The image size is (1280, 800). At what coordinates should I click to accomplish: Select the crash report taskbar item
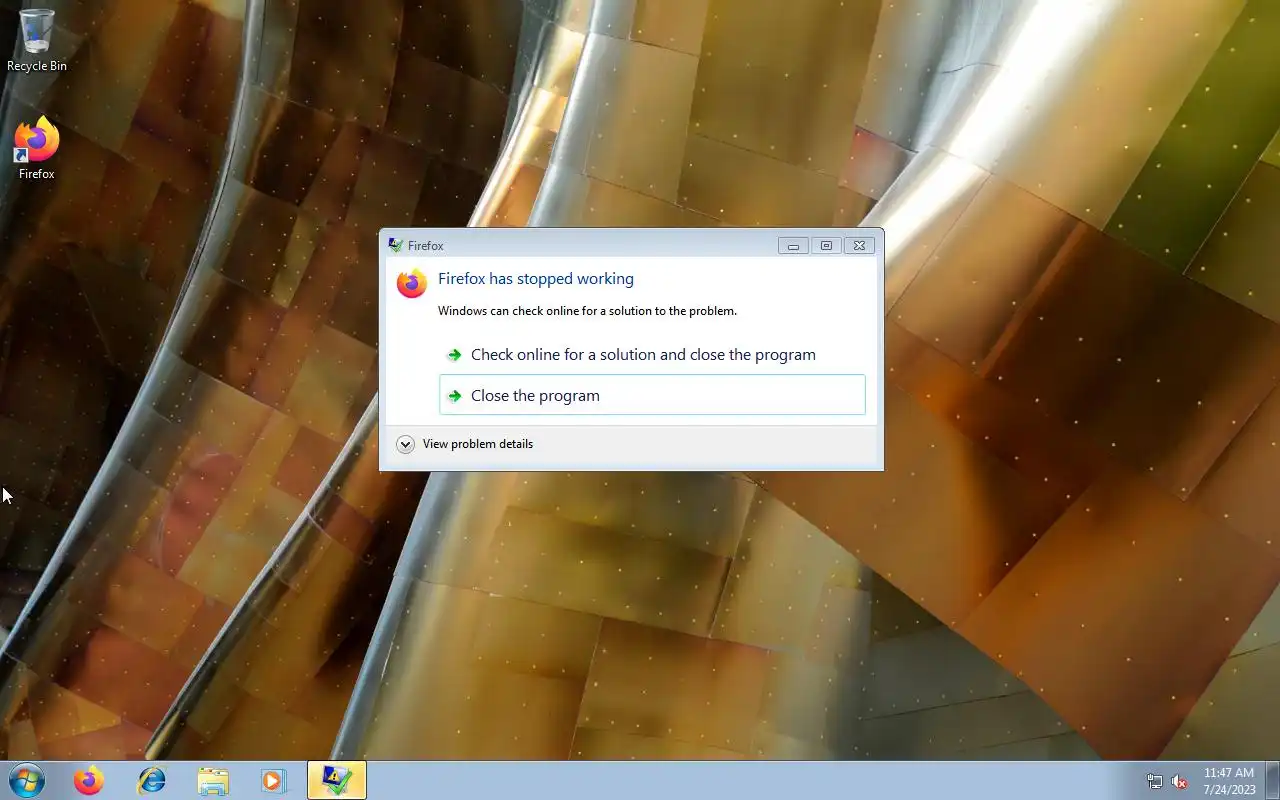[337, 780]
